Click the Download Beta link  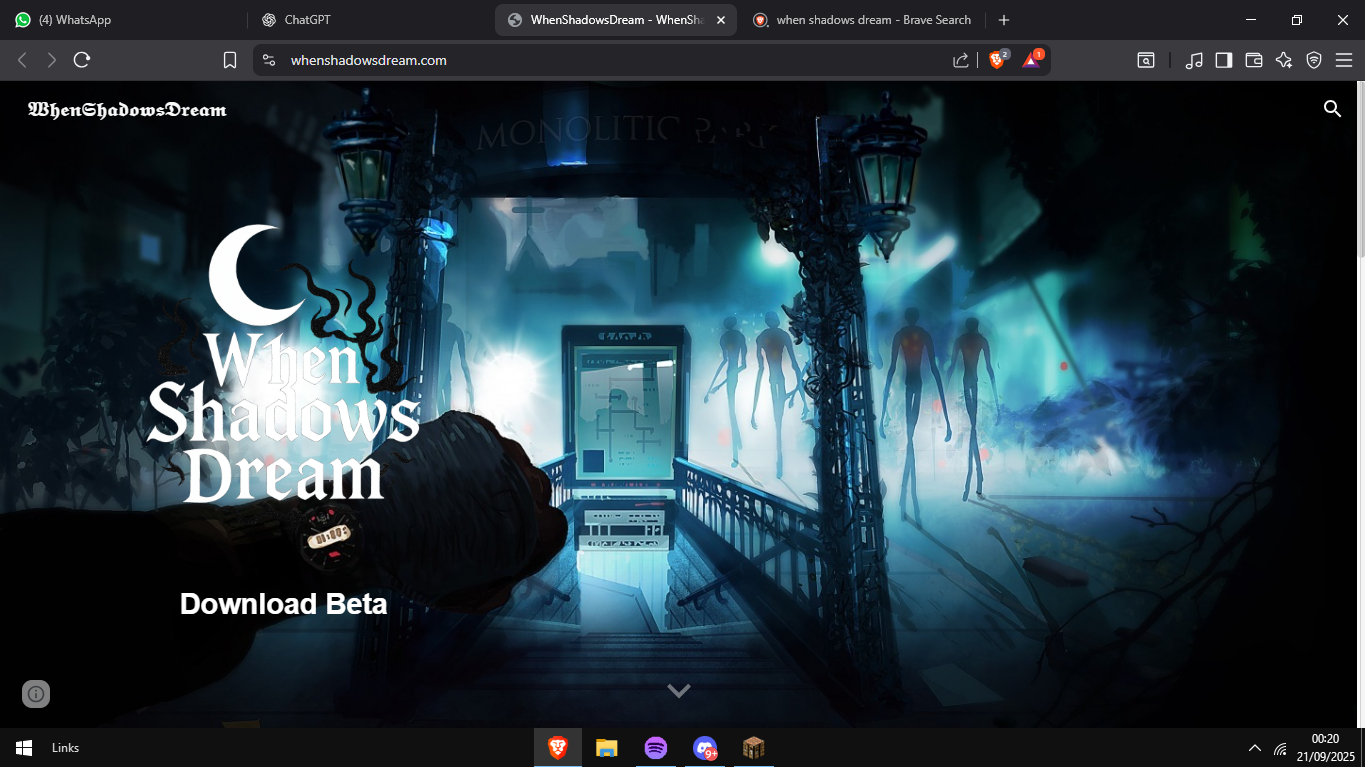click(x=283, y=604)
